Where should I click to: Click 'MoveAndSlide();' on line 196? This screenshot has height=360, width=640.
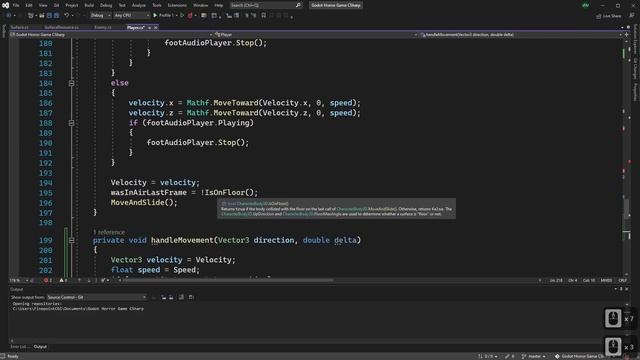click(144, 202)
